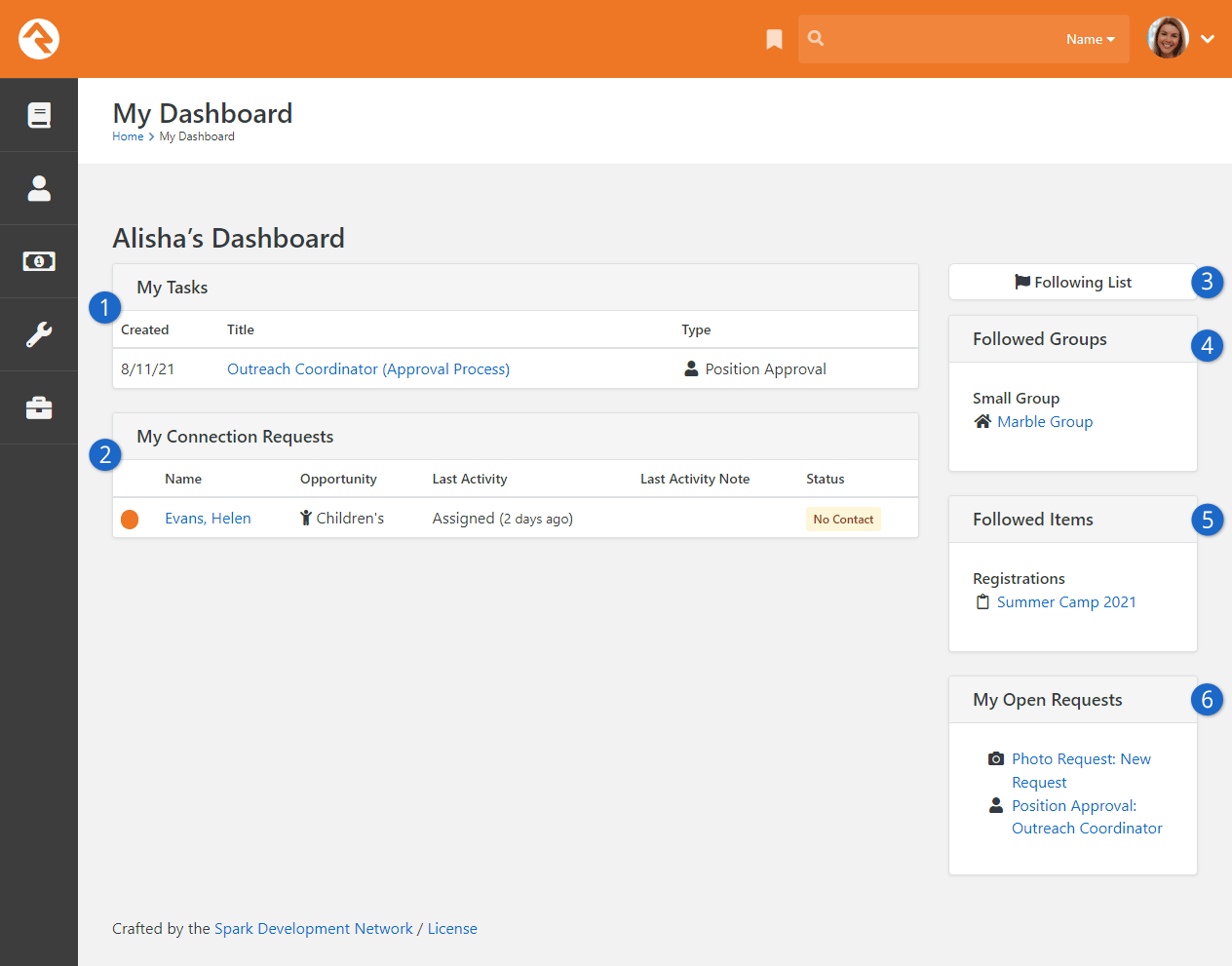Click the Last Activity Note column header
The width and height of the screenshot is (1232, 966).
tap(695, 479)
